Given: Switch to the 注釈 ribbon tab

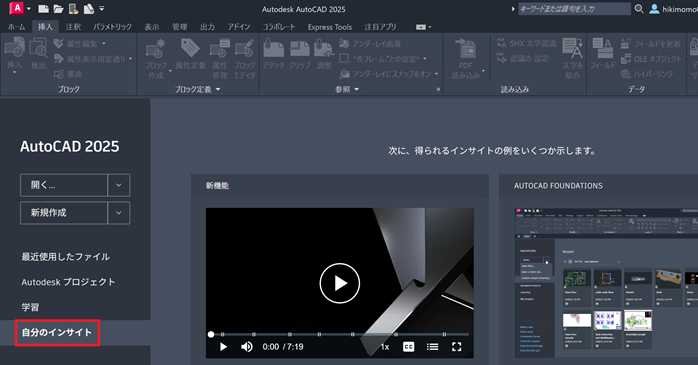Looking at the screenshot, I should point(73,27).
